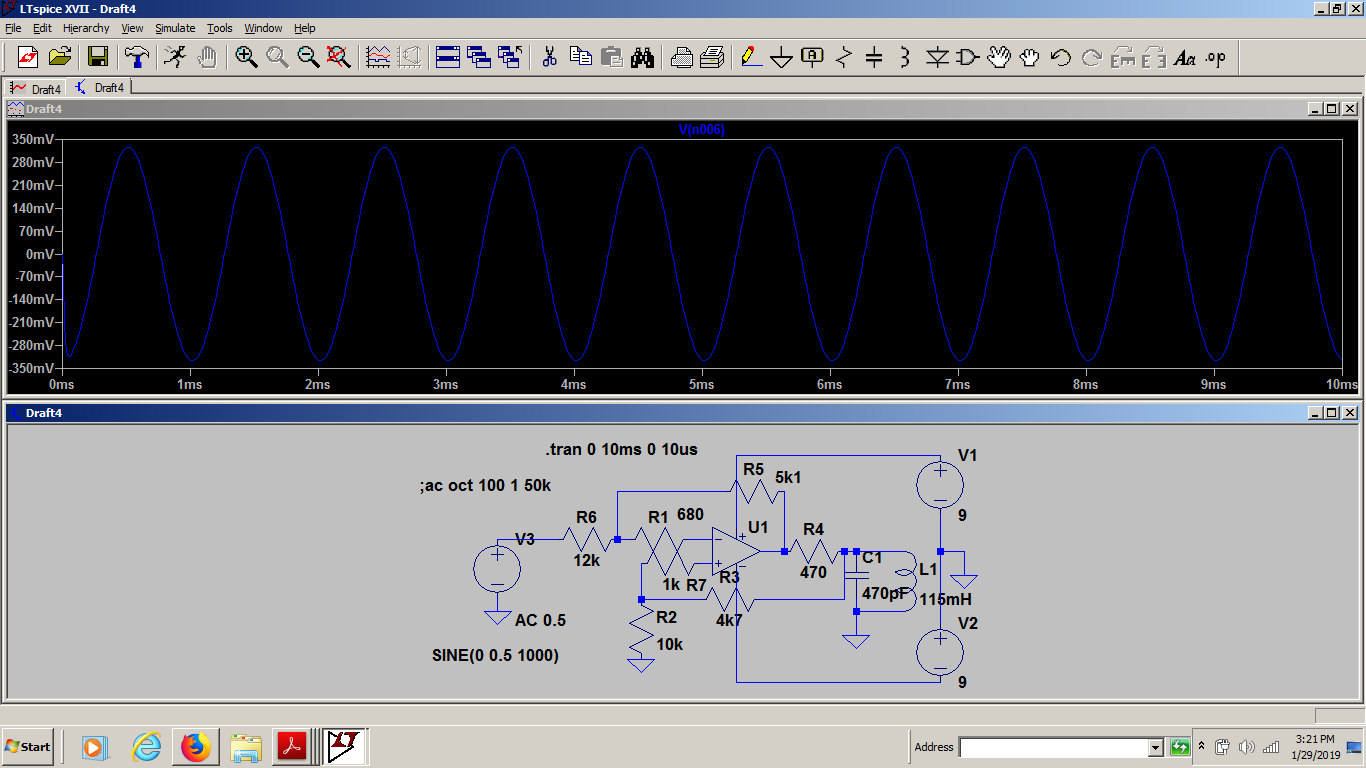Image resolution: width=1366 pixels, height=768 pixels.
Task: Open a file with the folder icon
Action: (x=60, y=57)
